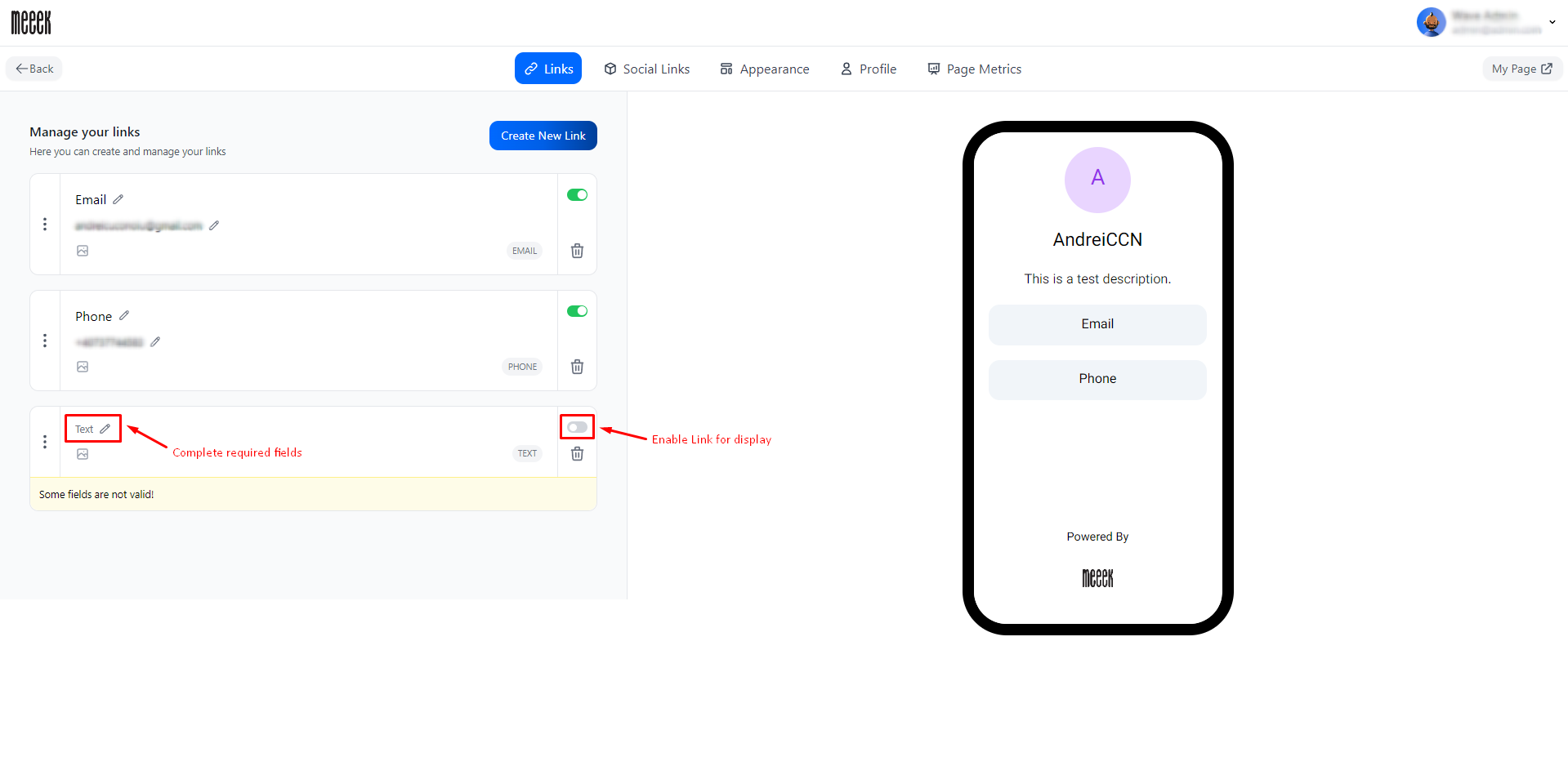Click the user avatar picture

(1431, 22)
